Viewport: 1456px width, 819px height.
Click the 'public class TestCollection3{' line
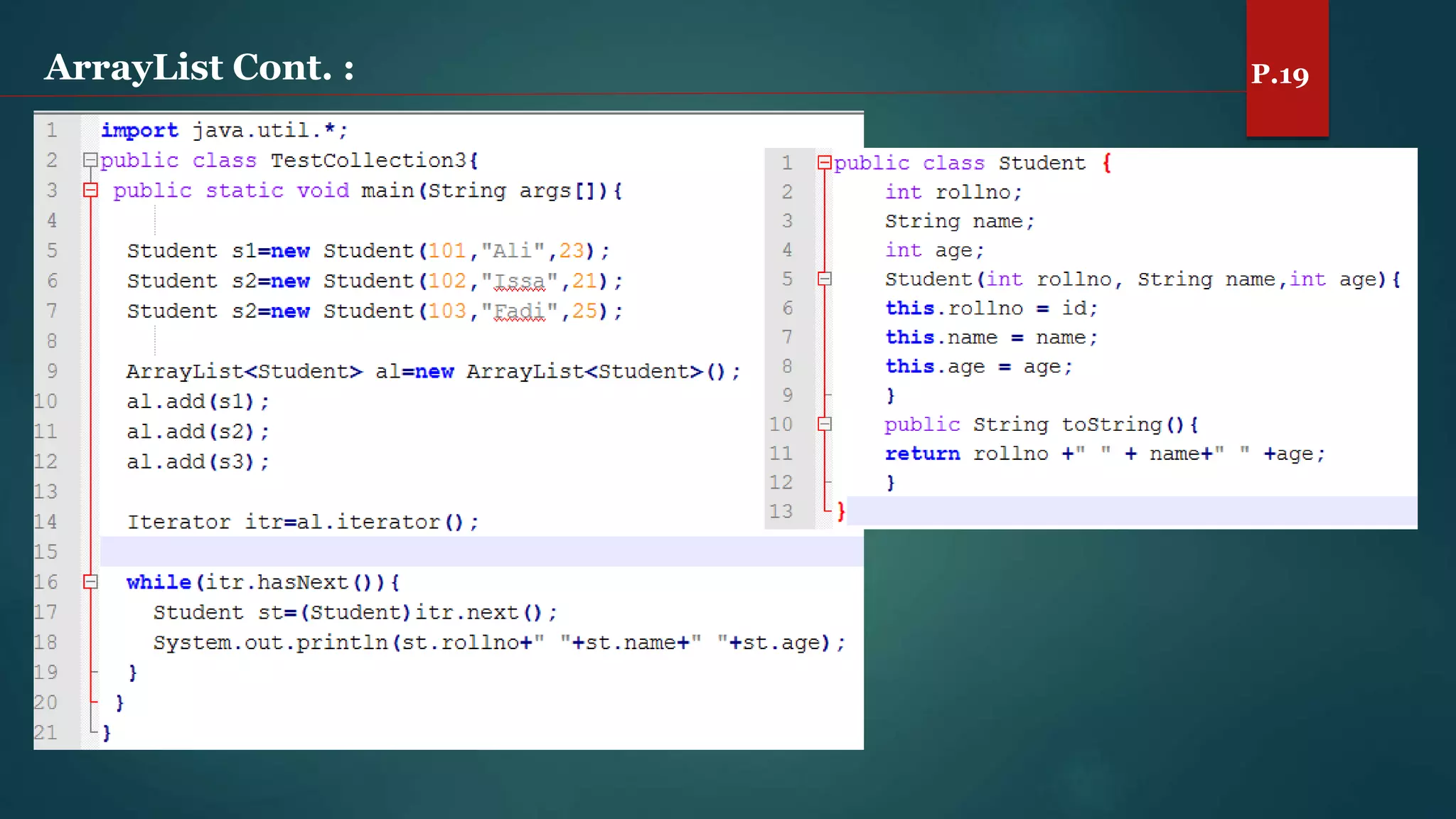pyautogui.click(x=289, y=161)
